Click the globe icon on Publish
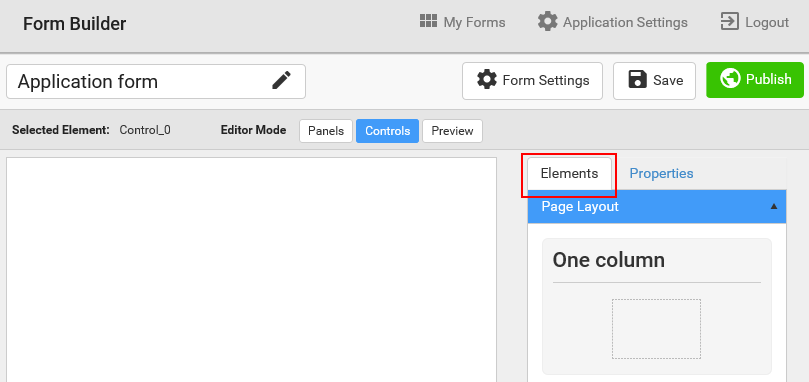This screenshot has width=809, height=382. (x=730, y=79)
